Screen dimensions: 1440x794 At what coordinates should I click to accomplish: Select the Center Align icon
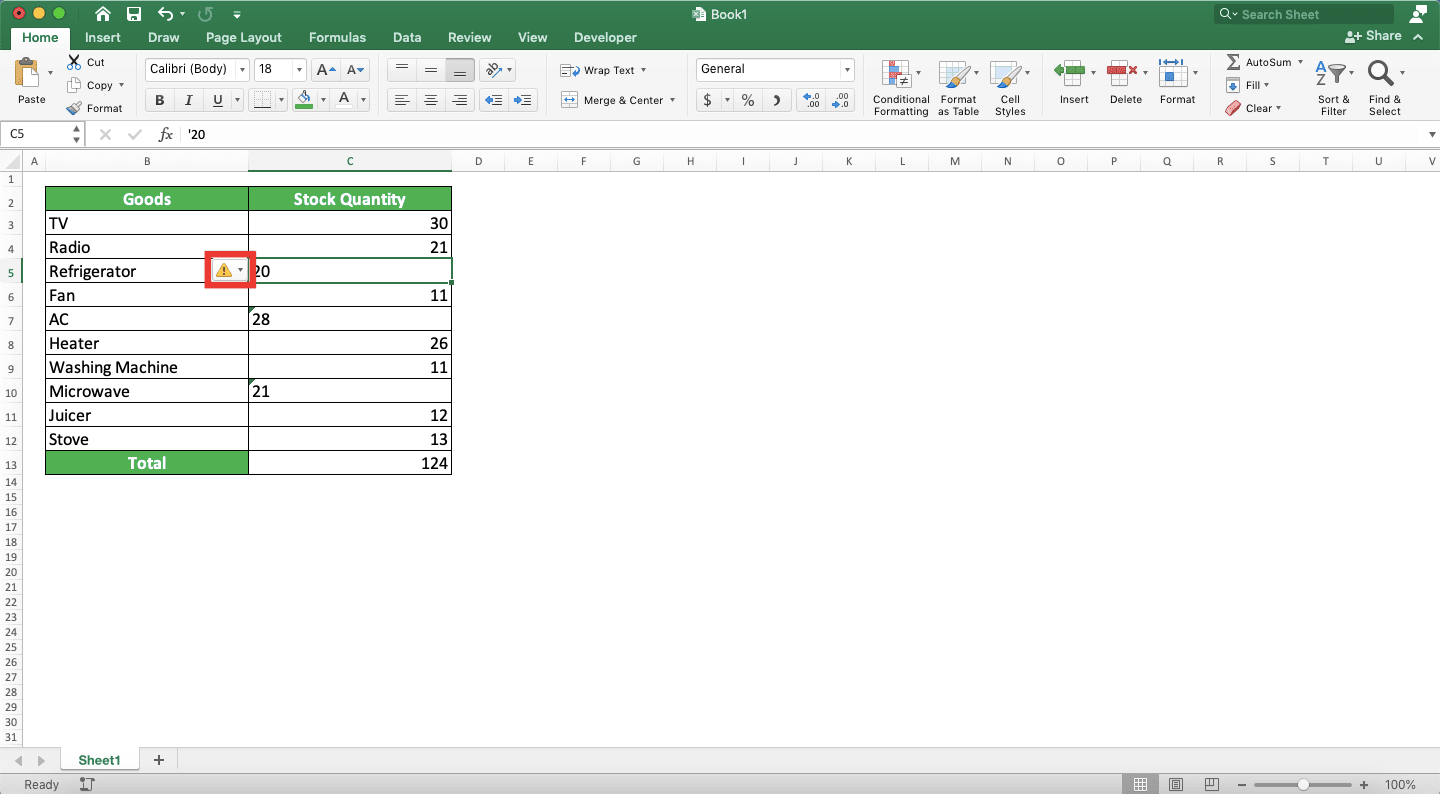click(430, 100)
